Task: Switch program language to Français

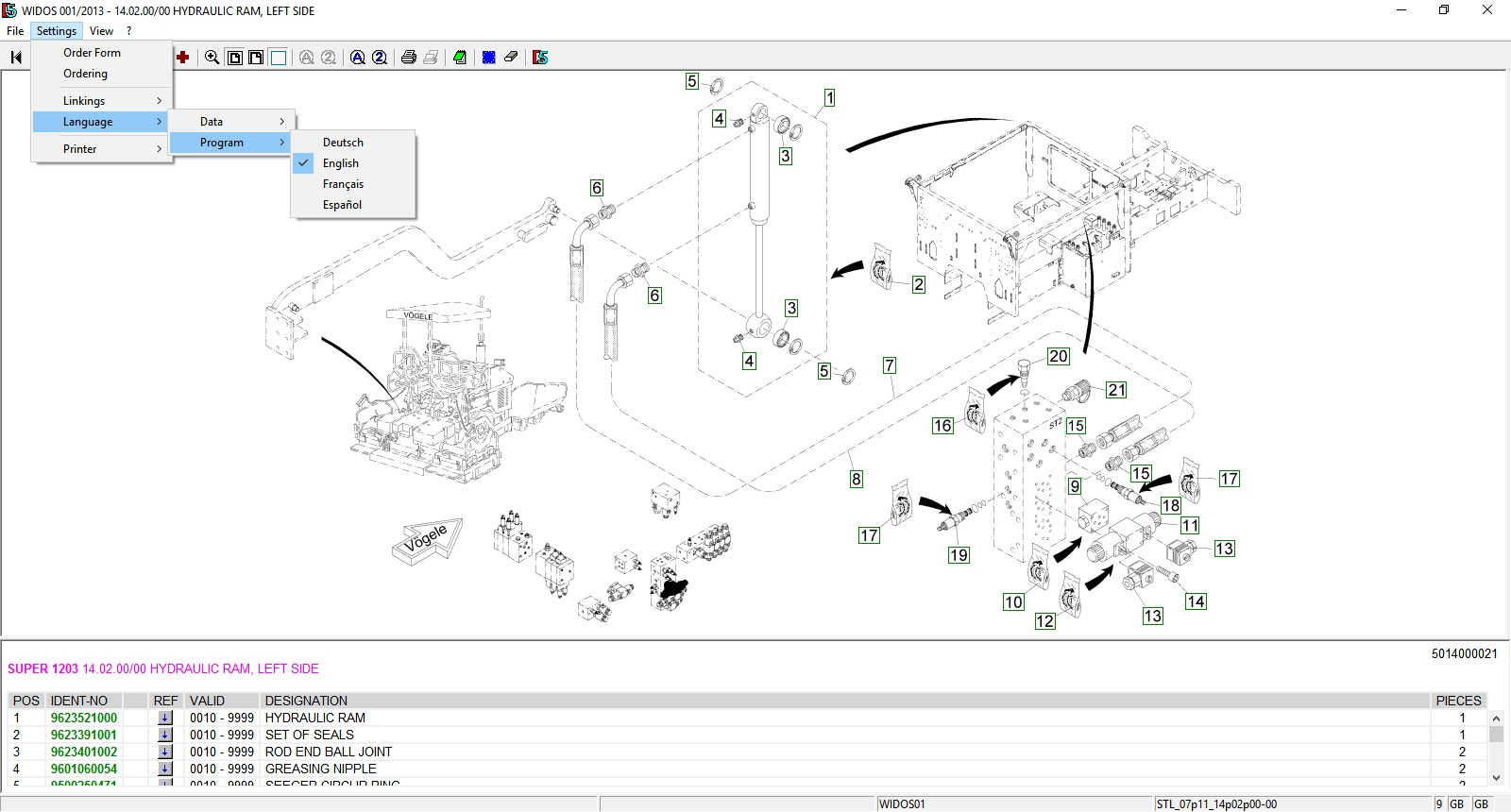Action: 343,184
